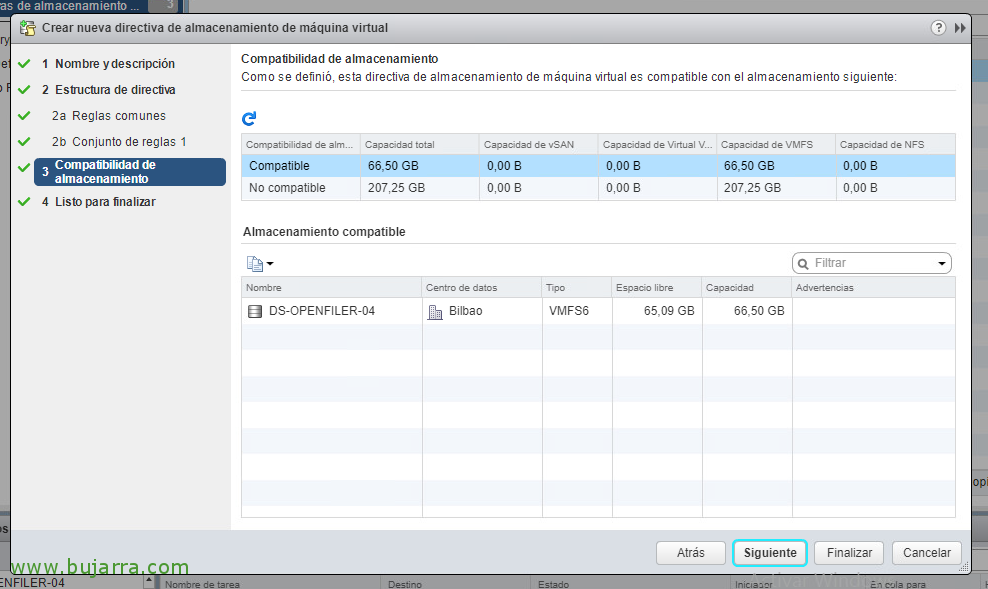Click the Atrás button
This screenshot has width=988, height=589.
690,553
